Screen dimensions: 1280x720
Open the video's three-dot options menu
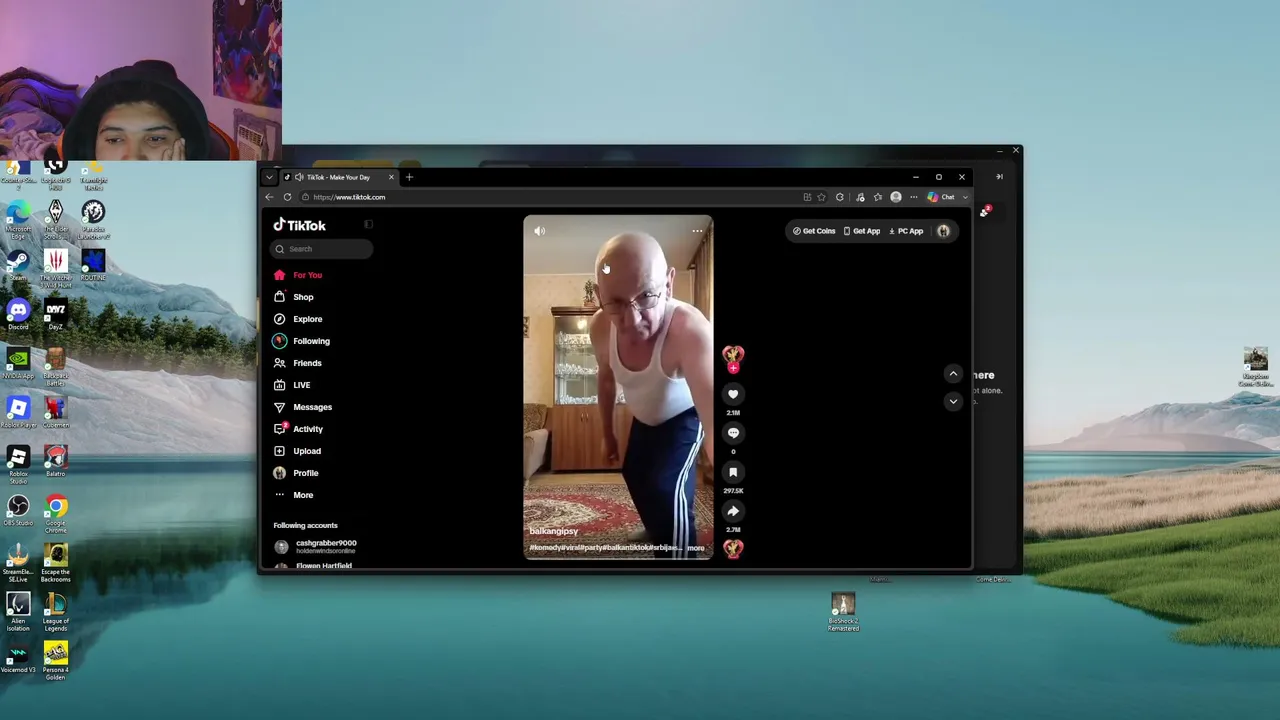(697, 231)
